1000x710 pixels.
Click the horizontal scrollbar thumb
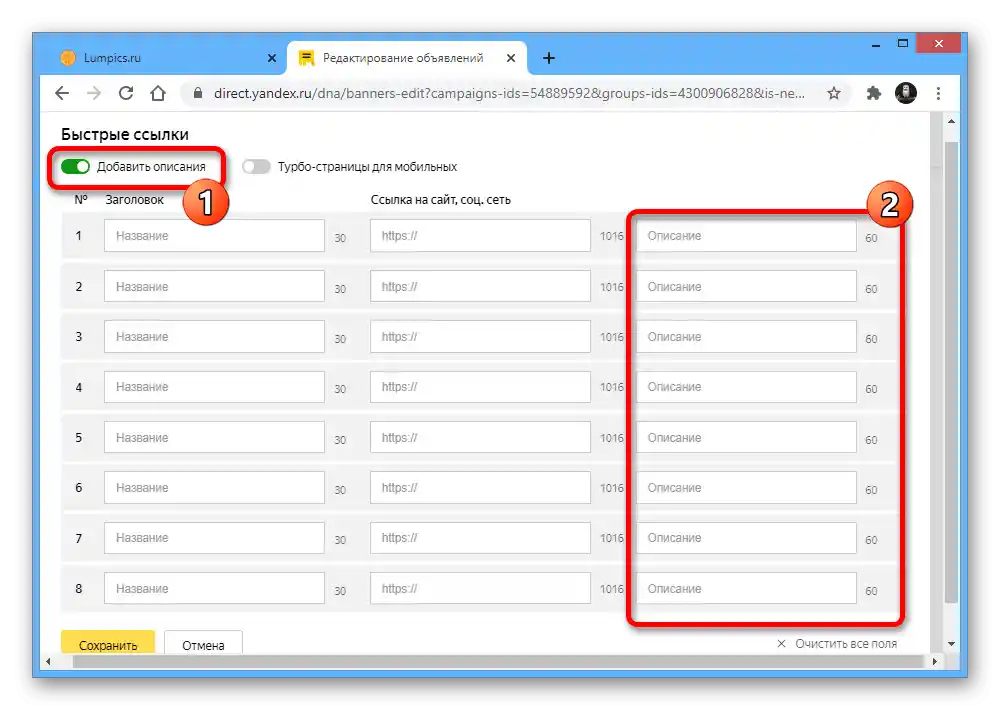pos(498,662)
